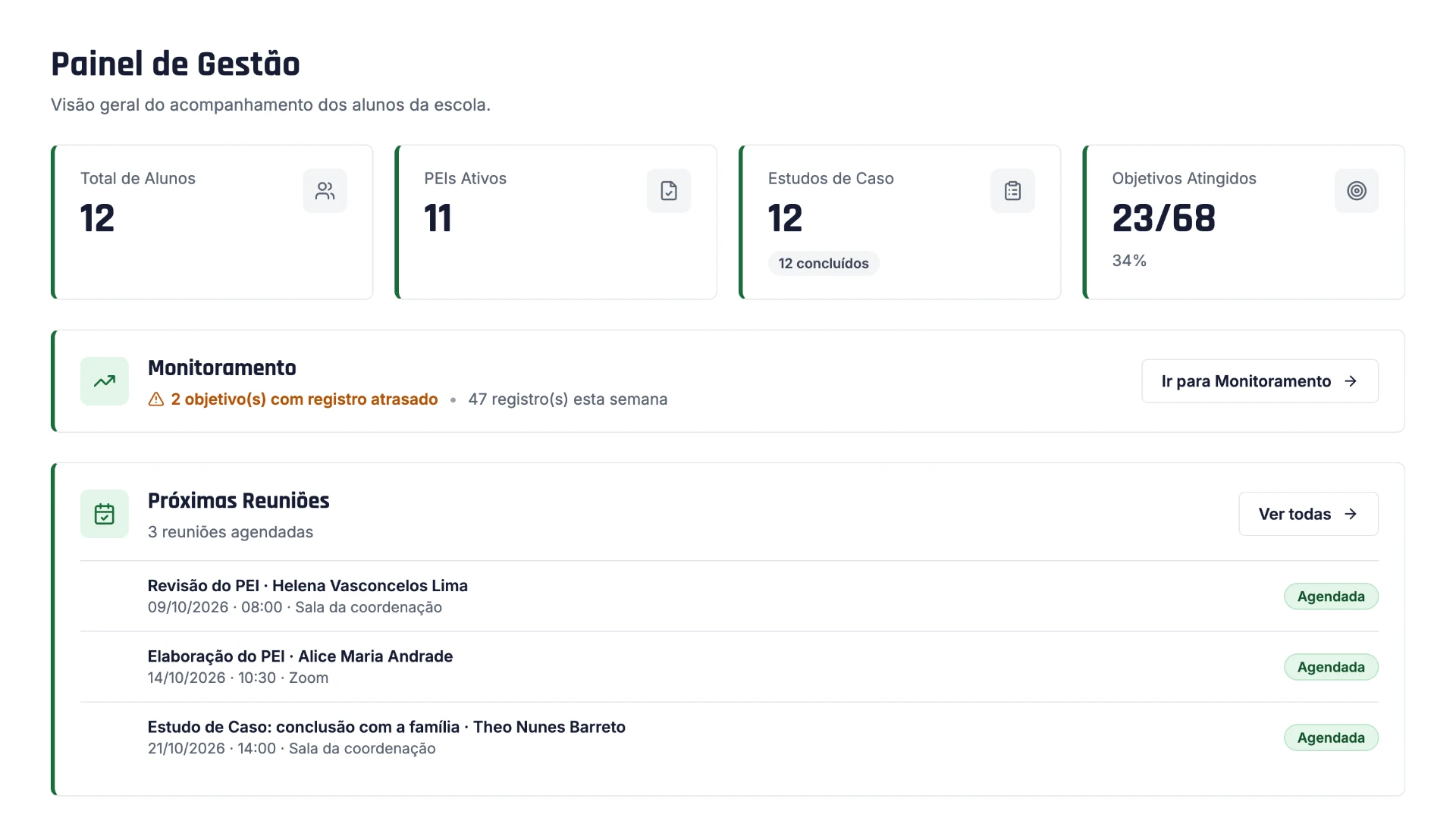Viewport: 1456px width, 839px height.
Task: Click the users icon in Total de Alunos card
Action: (325, 191)
